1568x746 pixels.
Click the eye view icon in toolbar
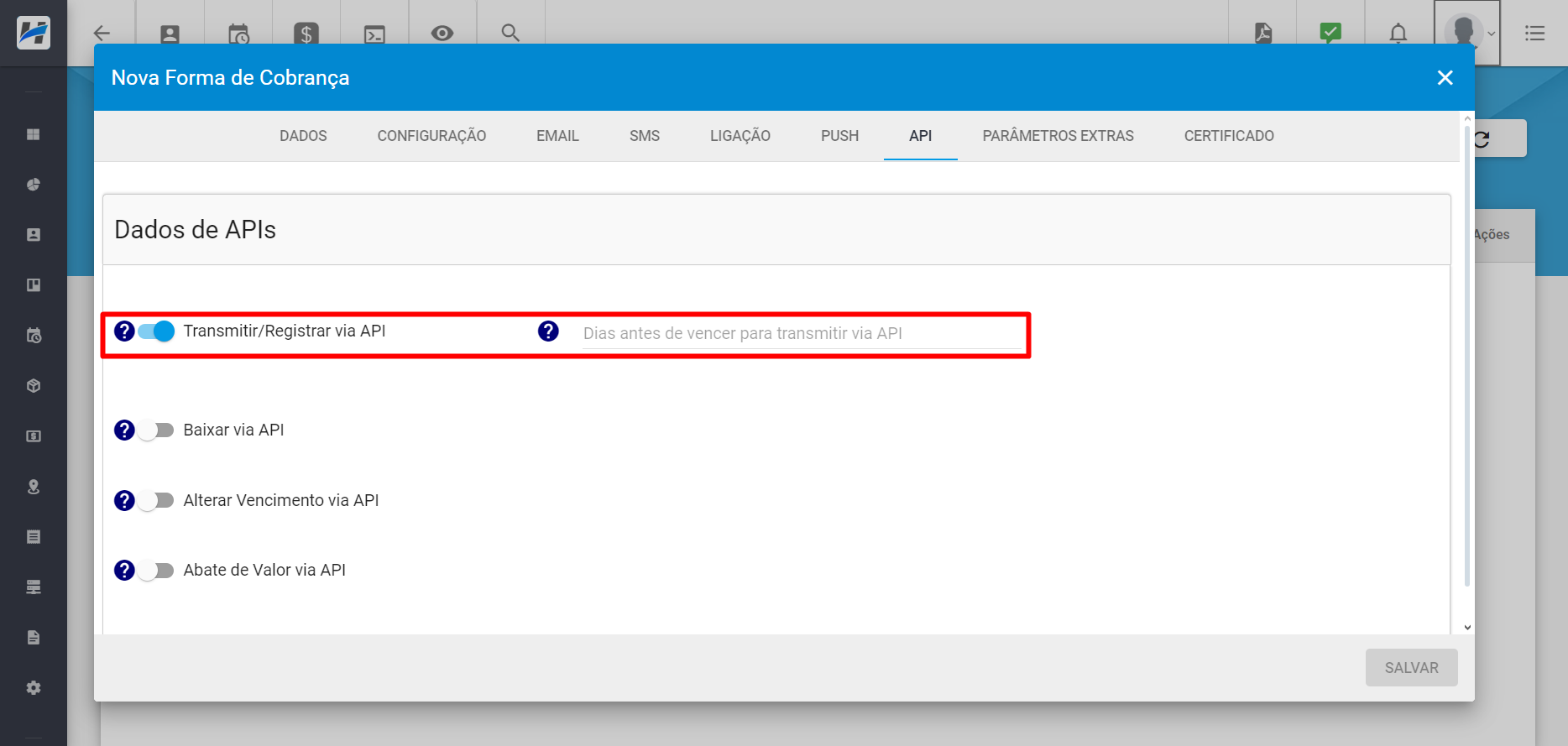point(442,33)
